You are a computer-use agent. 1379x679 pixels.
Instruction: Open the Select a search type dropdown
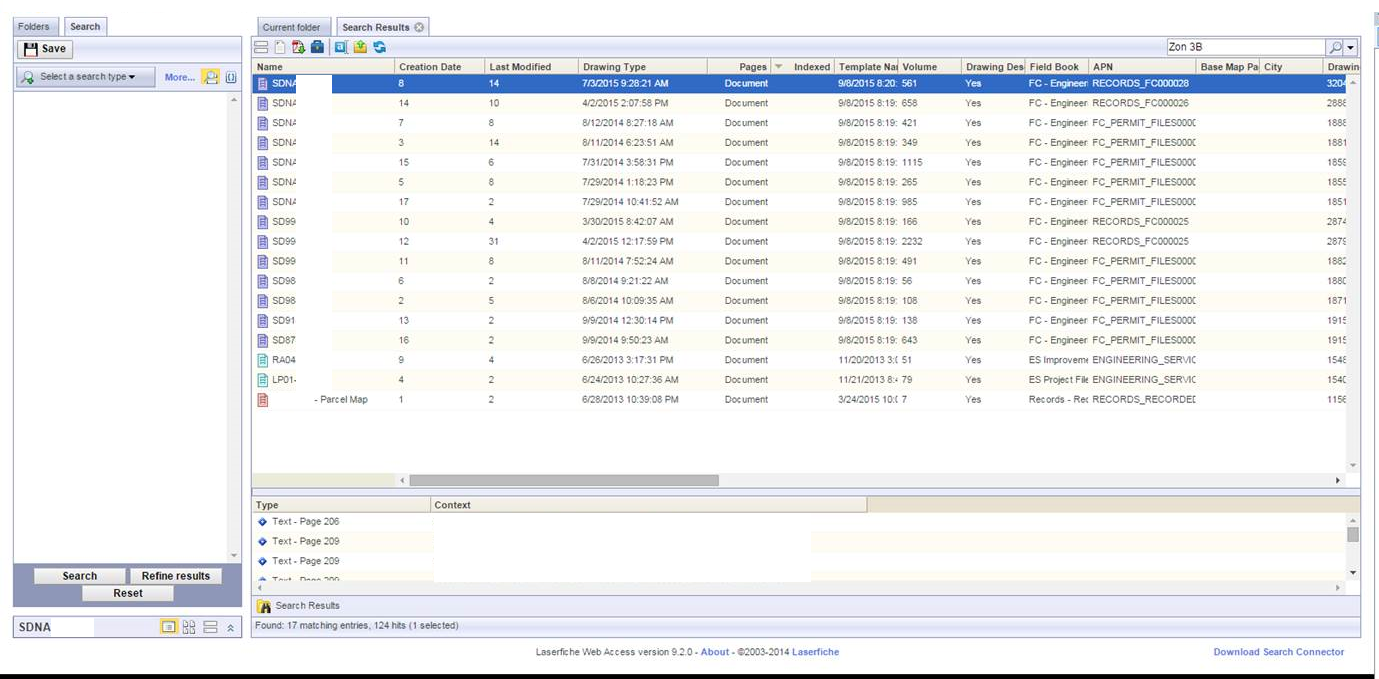tap(85, 77)
